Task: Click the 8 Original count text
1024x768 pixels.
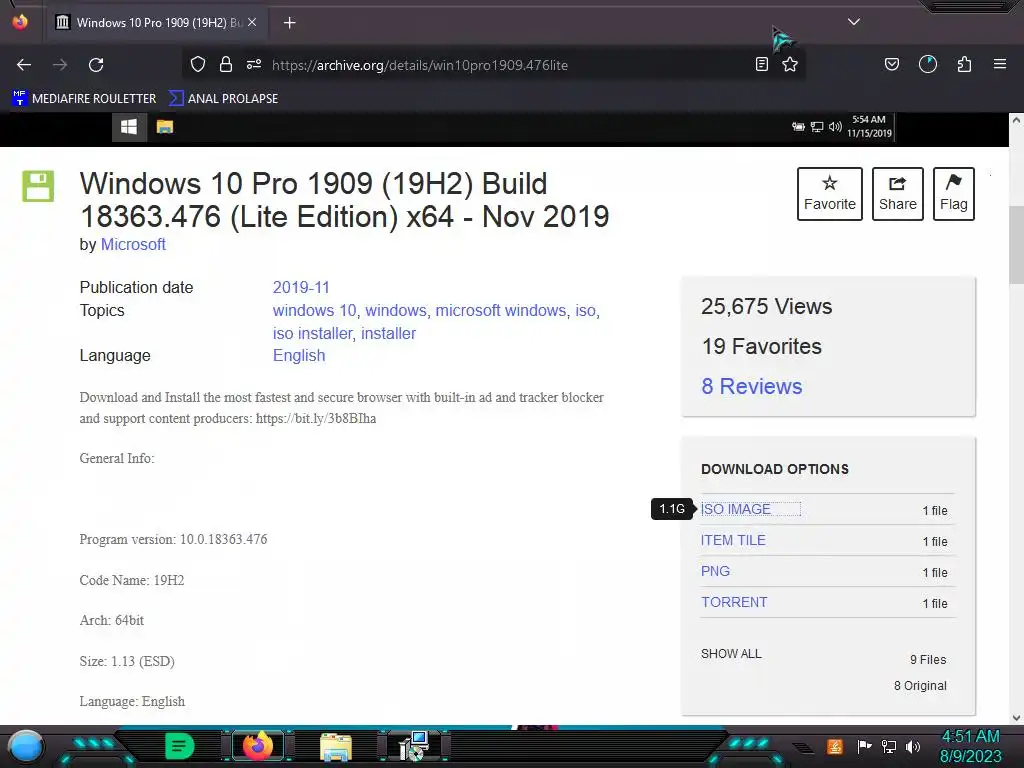Action: coord(920,686)
